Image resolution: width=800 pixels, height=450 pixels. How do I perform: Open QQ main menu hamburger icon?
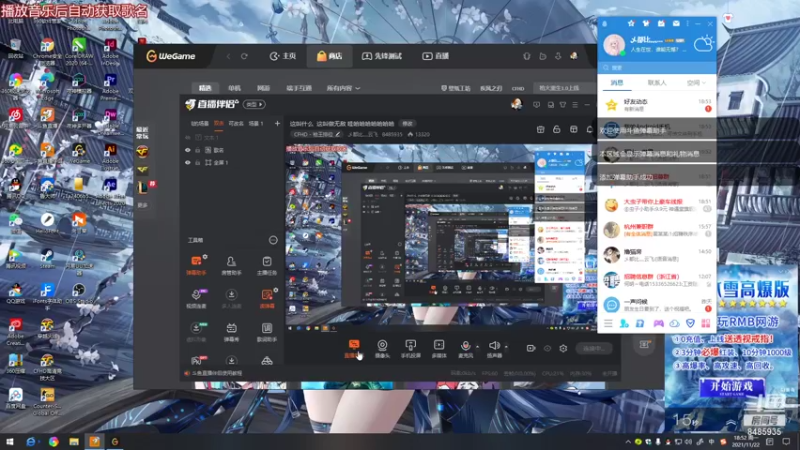pyautogui.click(x=608, y=323)
